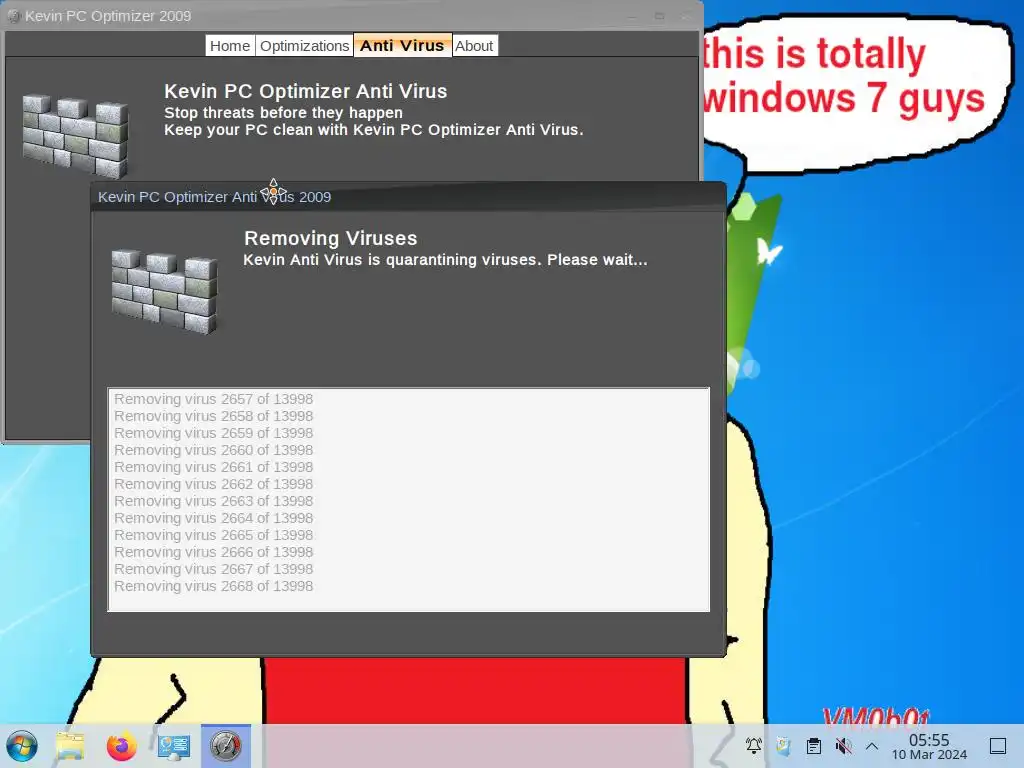Click the brick wall icon in main window

75,136
